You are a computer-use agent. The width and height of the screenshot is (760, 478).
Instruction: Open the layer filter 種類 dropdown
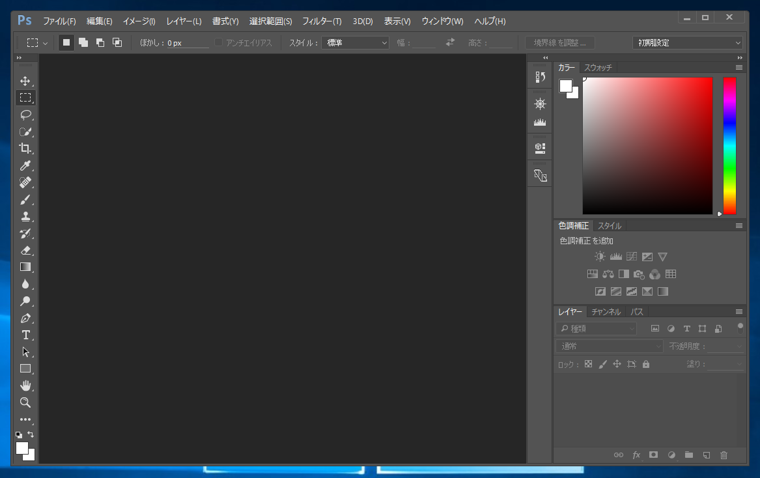(596, 329)
